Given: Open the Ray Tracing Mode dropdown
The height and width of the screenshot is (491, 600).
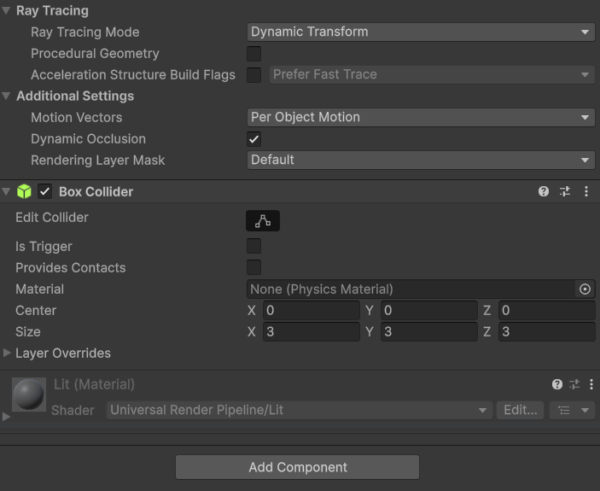Looking at the screenshot, I should (420, 32).
